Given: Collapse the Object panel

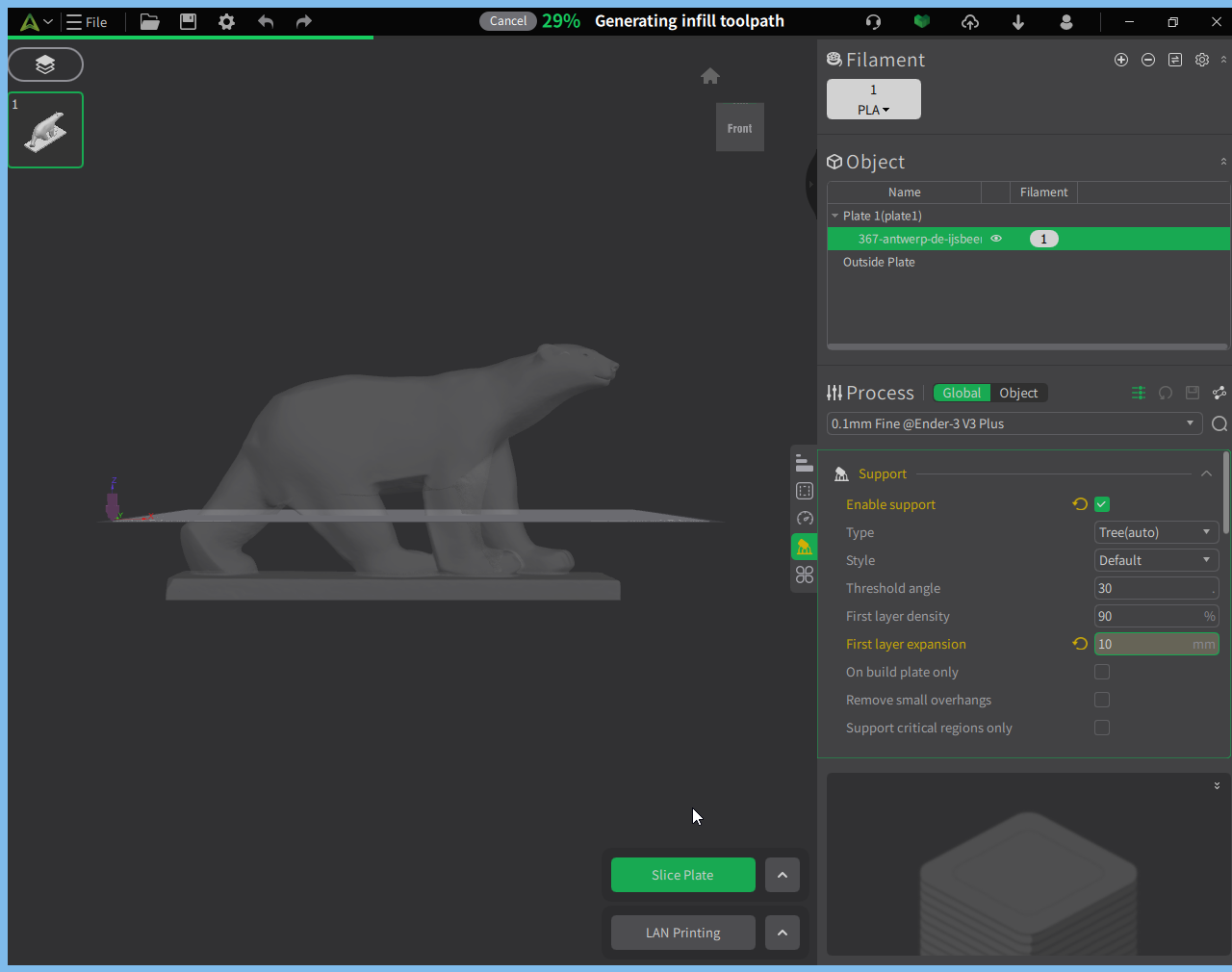Looking at the screenshot, I should [x=1223, y=162].
